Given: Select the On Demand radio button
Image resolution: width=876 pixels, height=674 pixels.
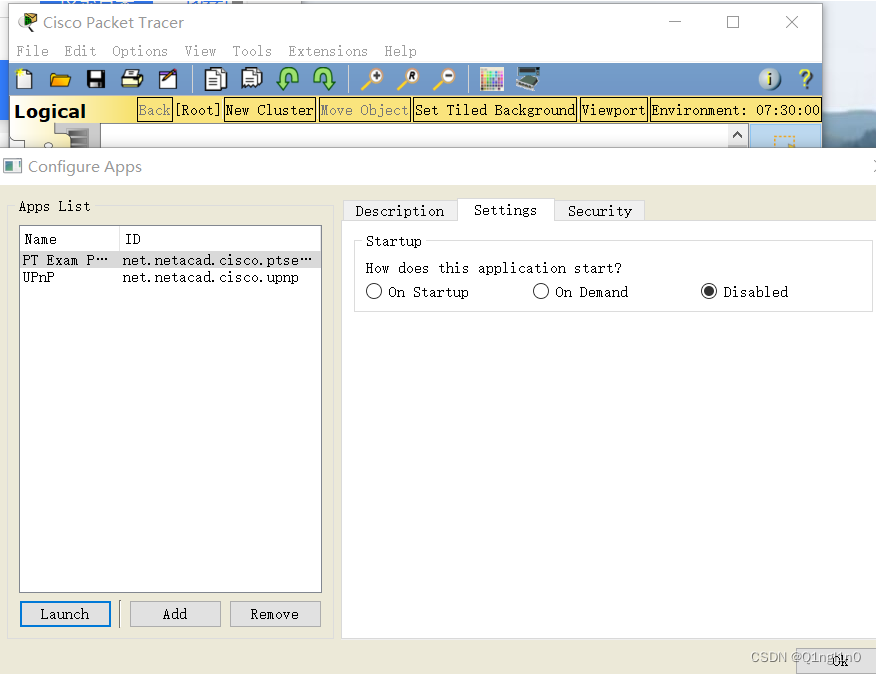Looking at the screenshot, I should pos(541,291).
